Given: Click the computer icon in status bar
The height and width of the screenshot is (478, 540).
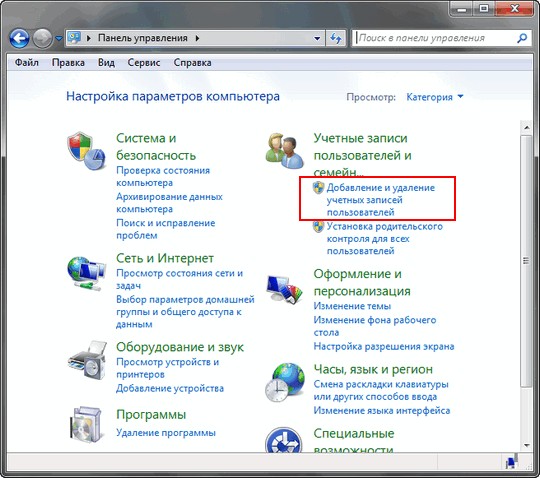Looking at the screenshot, I should point(511,461).
